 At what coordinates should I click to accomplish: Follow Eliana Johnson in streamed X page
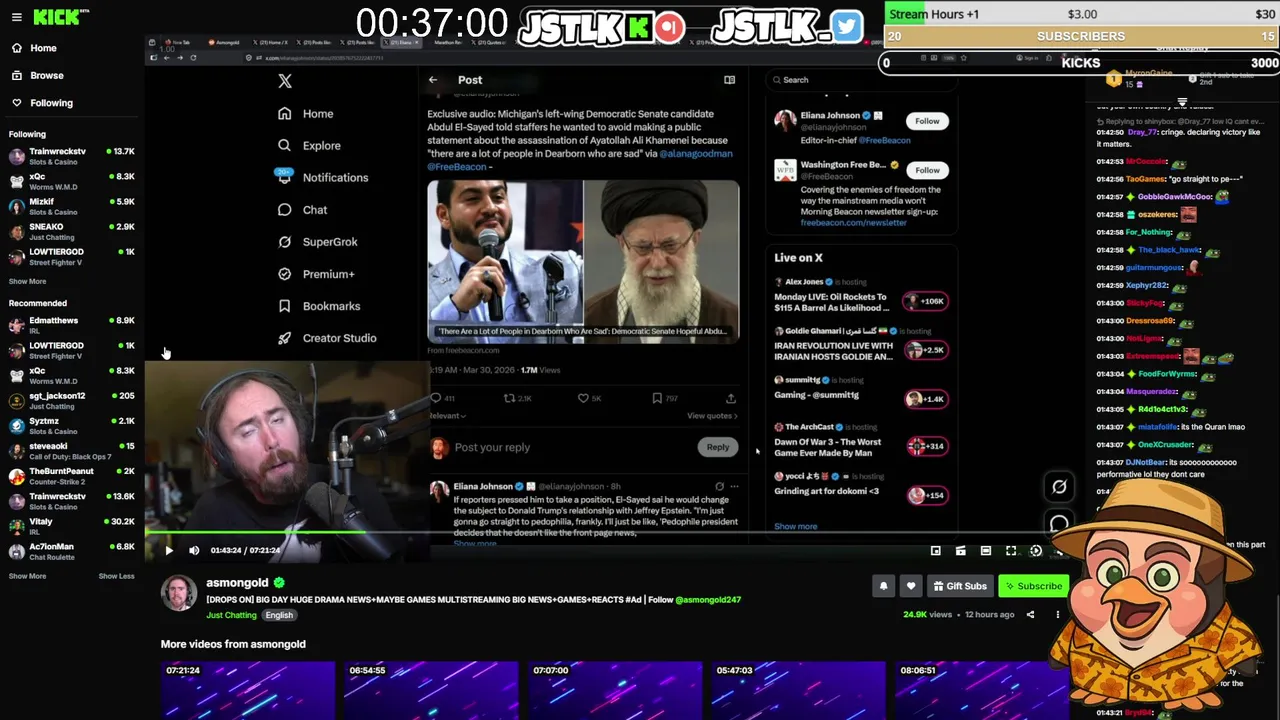pos(927,121)
